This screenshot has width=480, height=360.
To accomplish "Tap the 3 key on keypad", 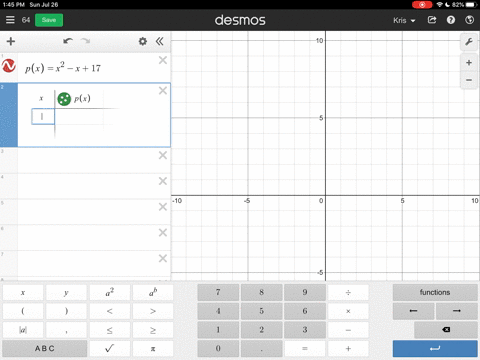I will click(305, 330).
